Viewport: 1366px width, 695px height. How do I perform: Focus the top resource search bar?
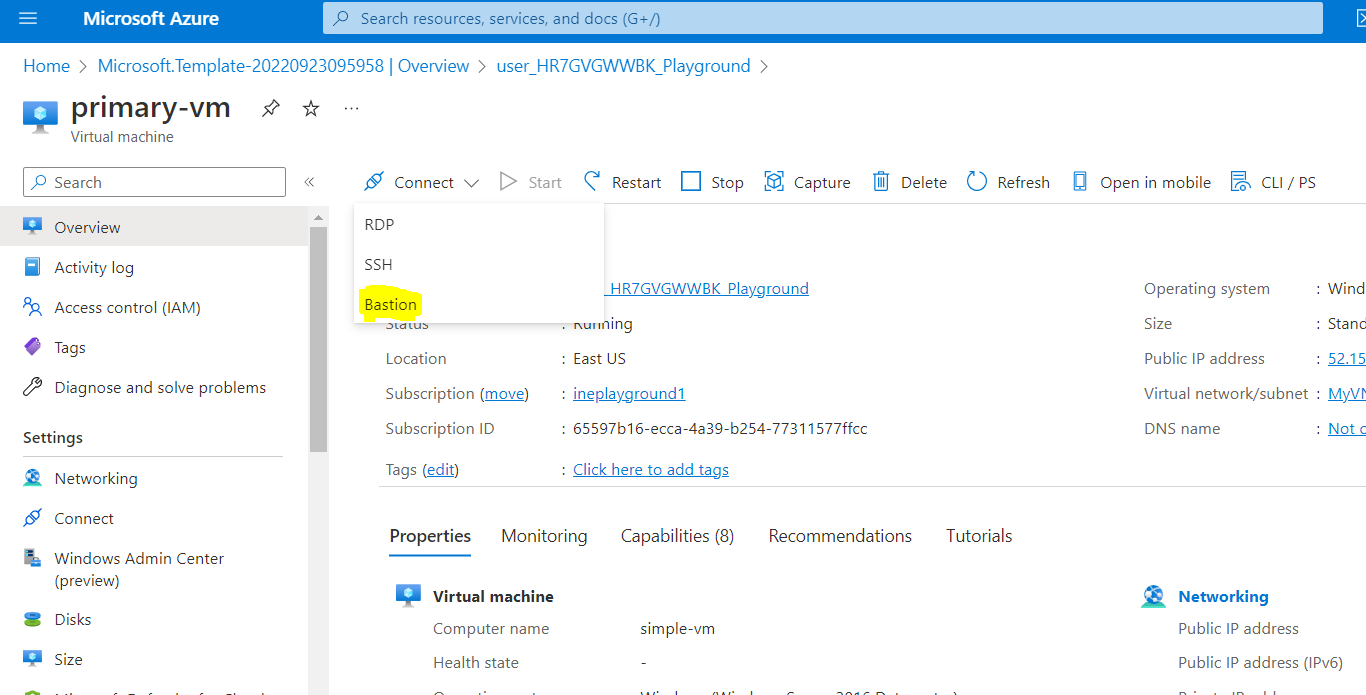pos(820,18)
